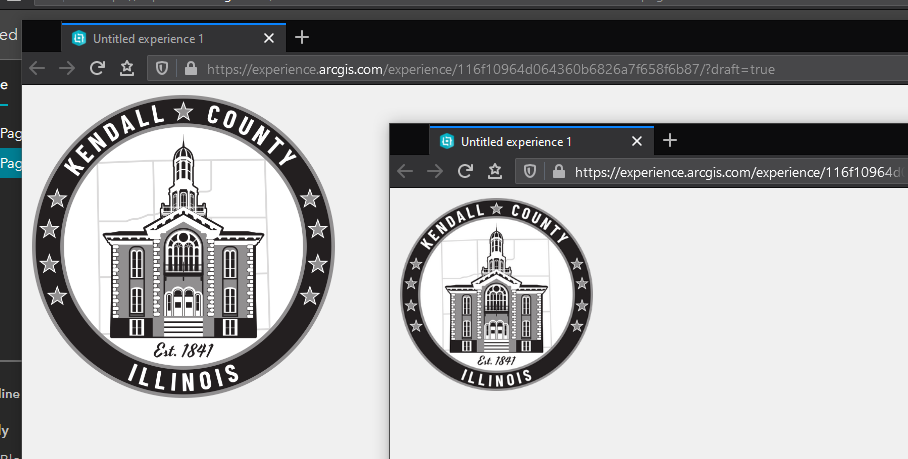Click Back arrow in the larger browser window
Image resolution: width=908 pixels, height=459 pixels.
[37, 68]
